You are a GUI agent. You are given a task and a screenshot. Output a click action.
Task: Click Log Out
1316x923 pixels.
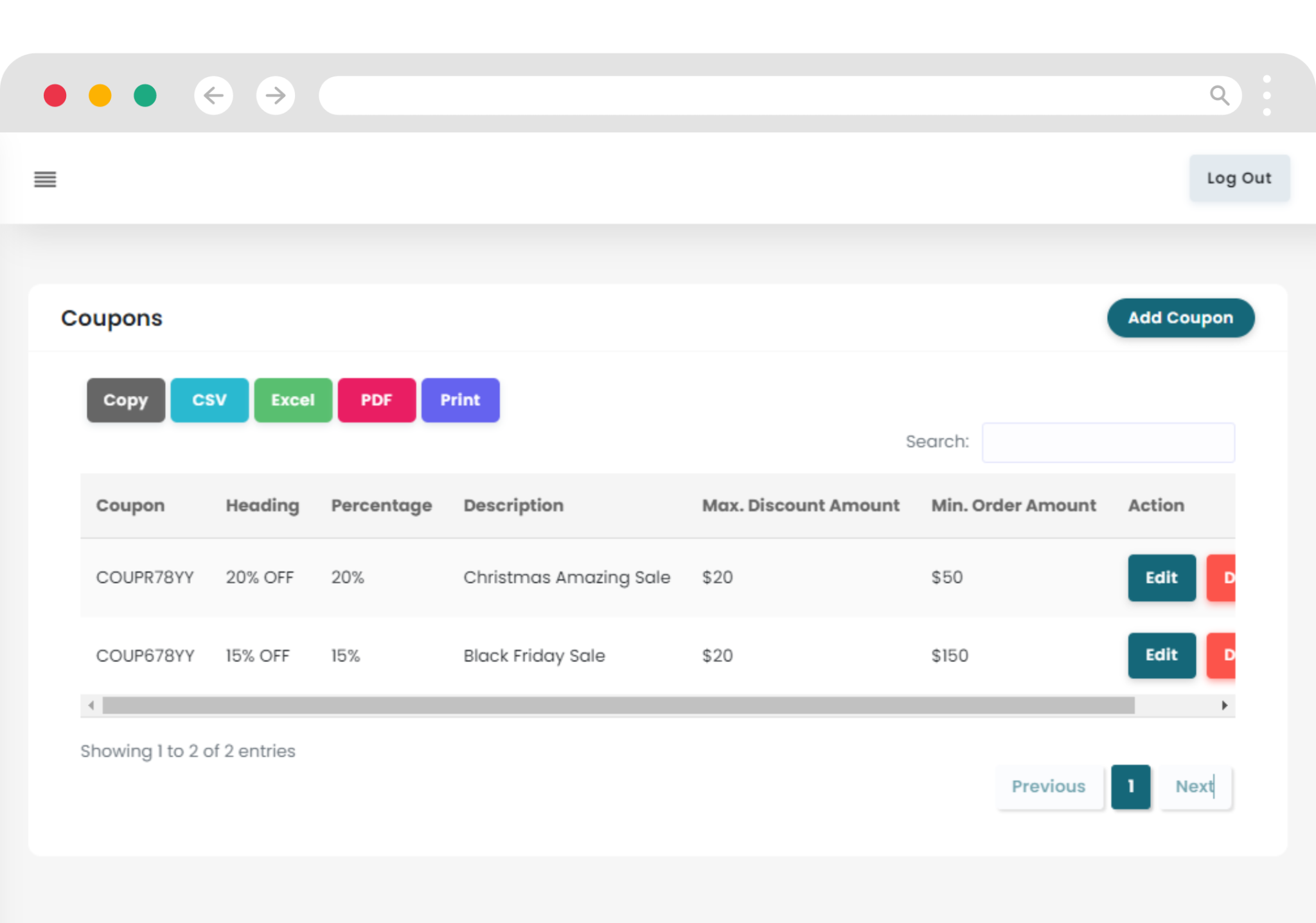point(1239,178)
